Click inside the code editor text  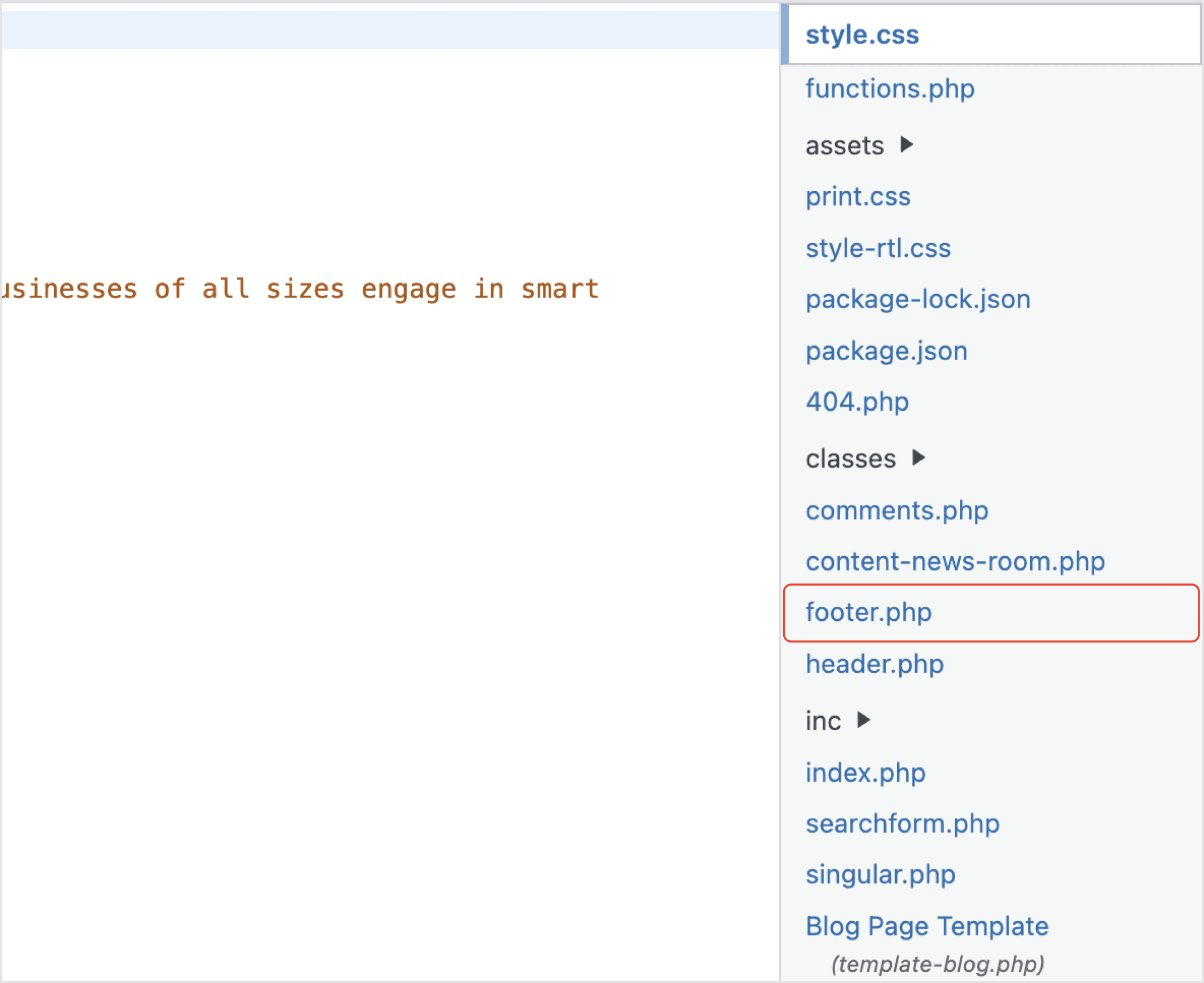point(300,289)
